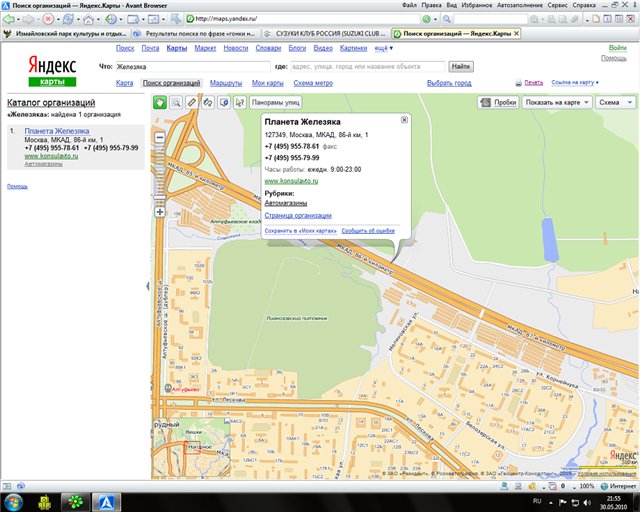
Task: Click Avant Browser taskbar button
Action: [x=107, y=502]
